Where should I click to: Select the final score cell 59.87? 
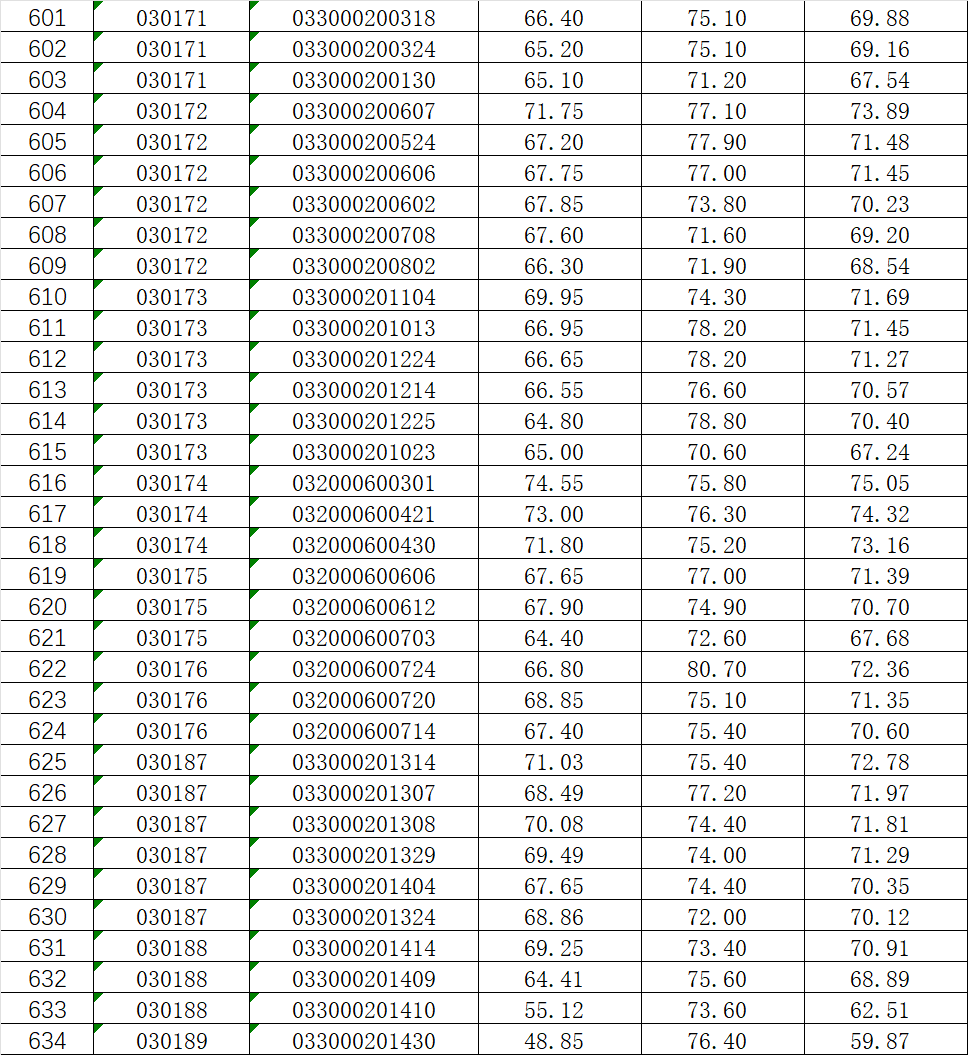pyautogui.click(x=880, y=1041)
